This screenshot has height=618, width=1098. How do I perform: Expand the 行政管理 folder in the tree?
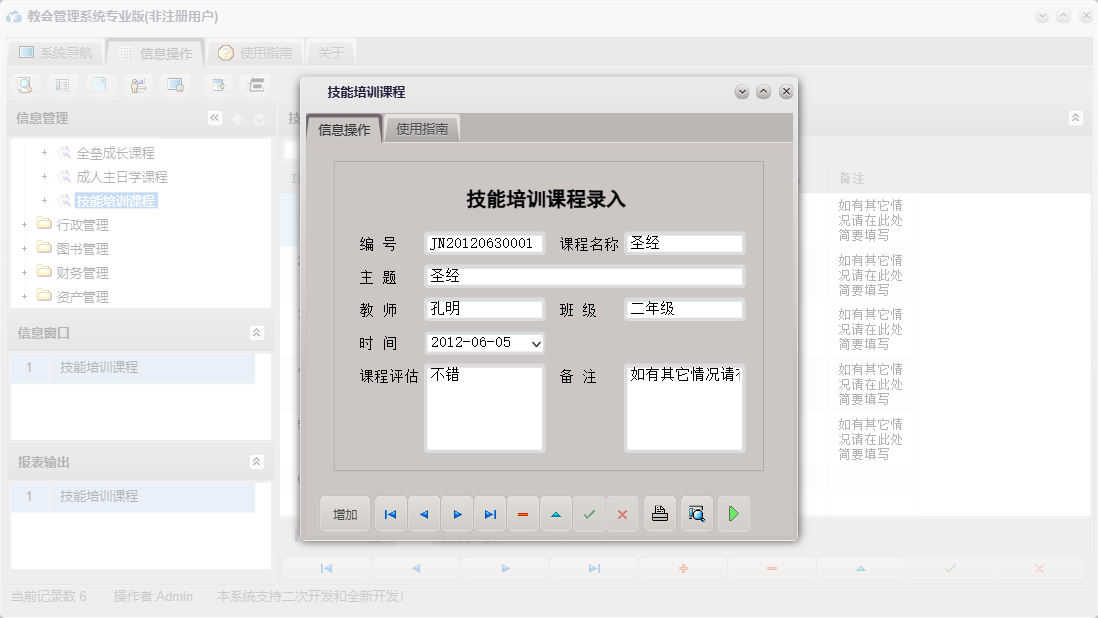pyautogui.click(x=24, y=224)
